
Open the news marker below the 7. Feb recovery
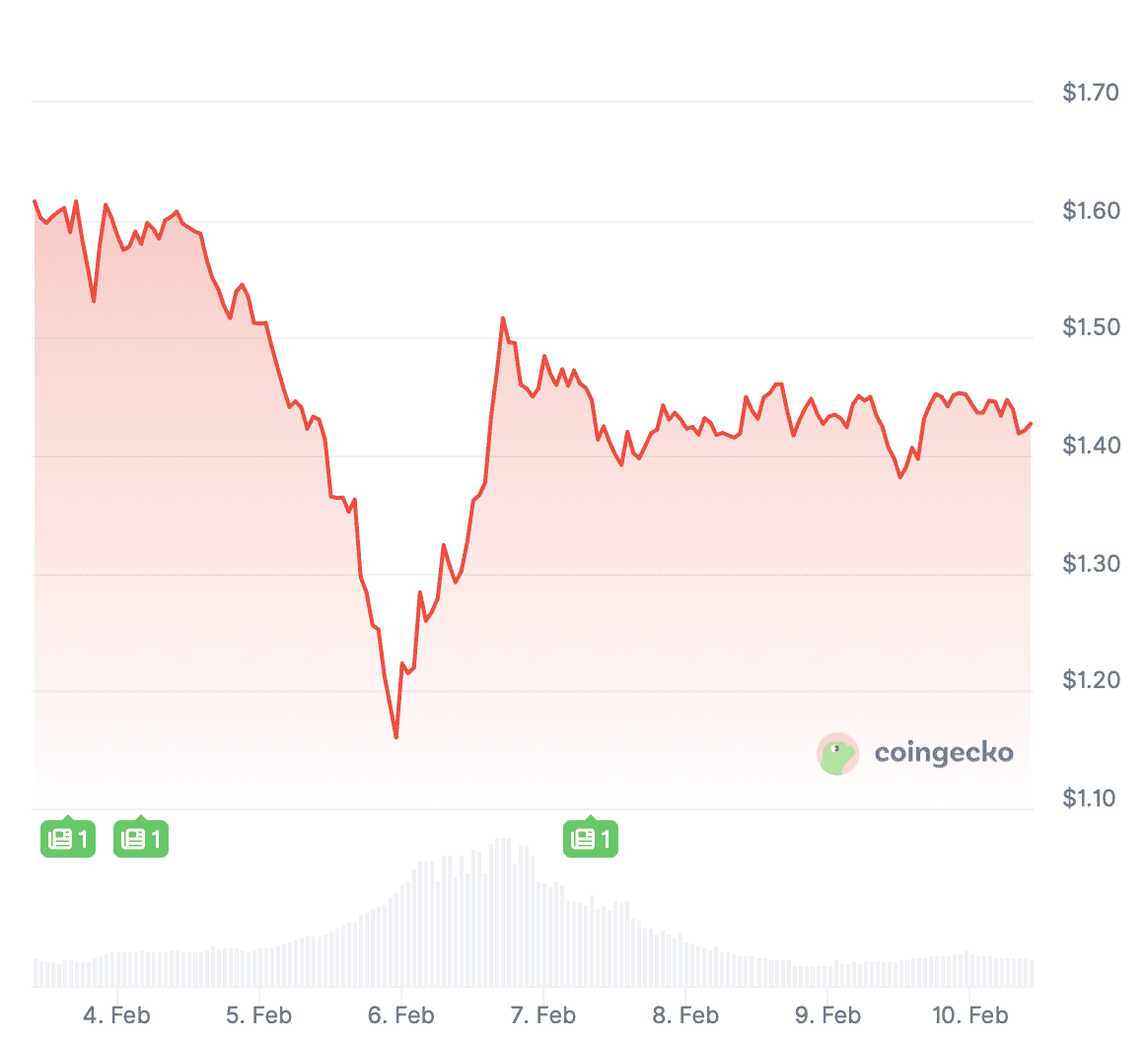tap(591, 839)
